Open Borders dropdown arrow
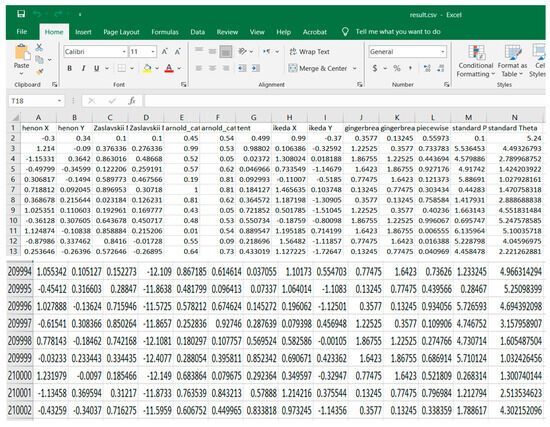 pos(132,68)
